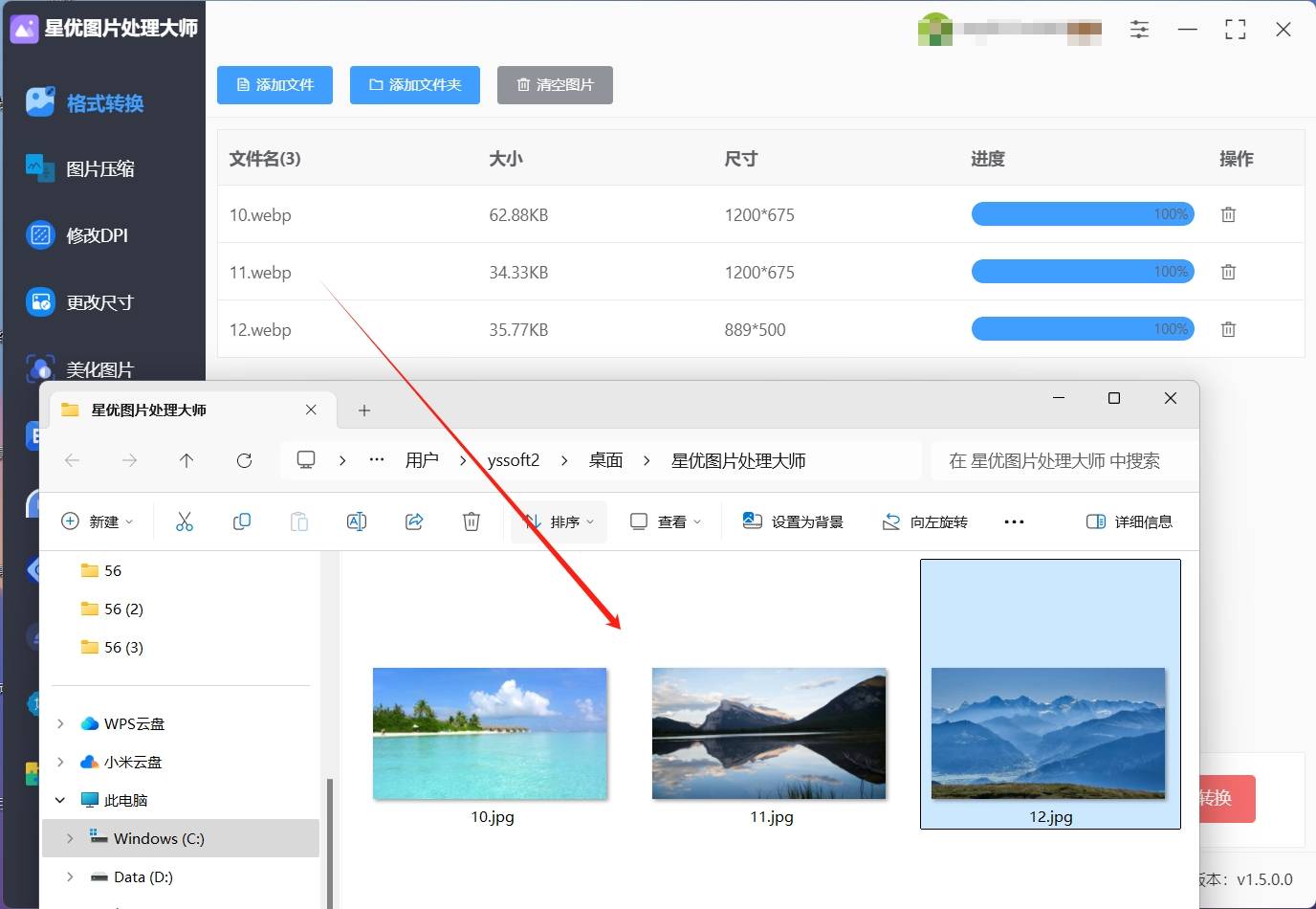Image resolution: width=1316 pixels, height=909 pixels.
Task: Select the 12.jpg blue mountains thumbnail
Action: (1049, 734)
